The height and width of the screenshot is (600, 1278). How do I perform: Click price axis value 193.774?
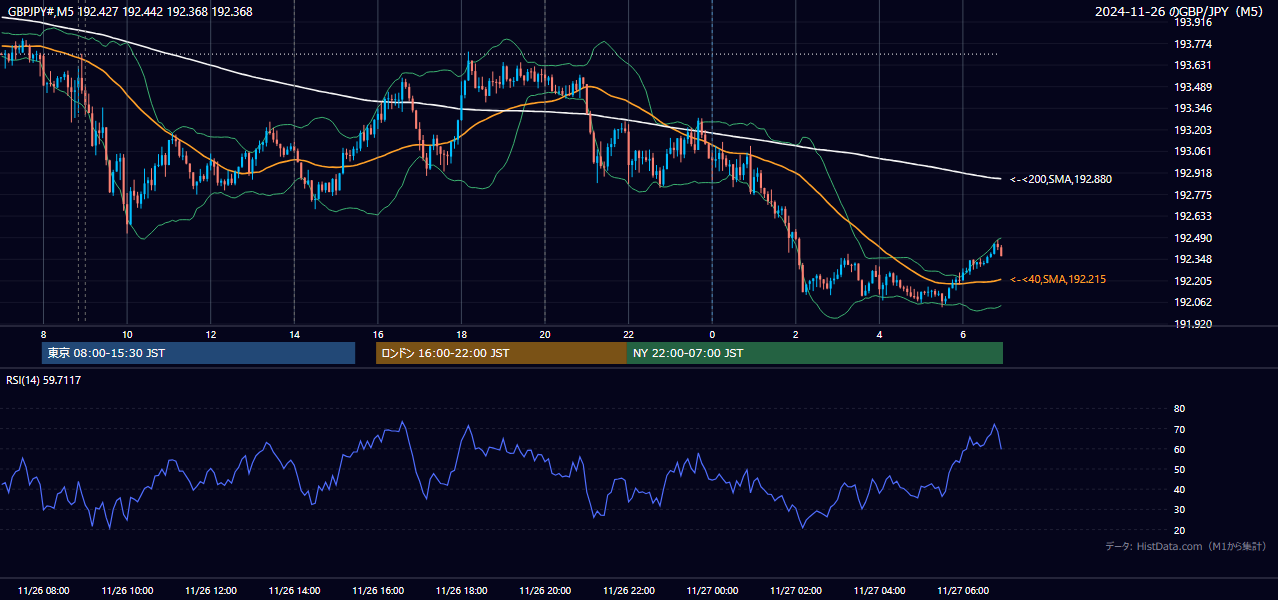1193,44
